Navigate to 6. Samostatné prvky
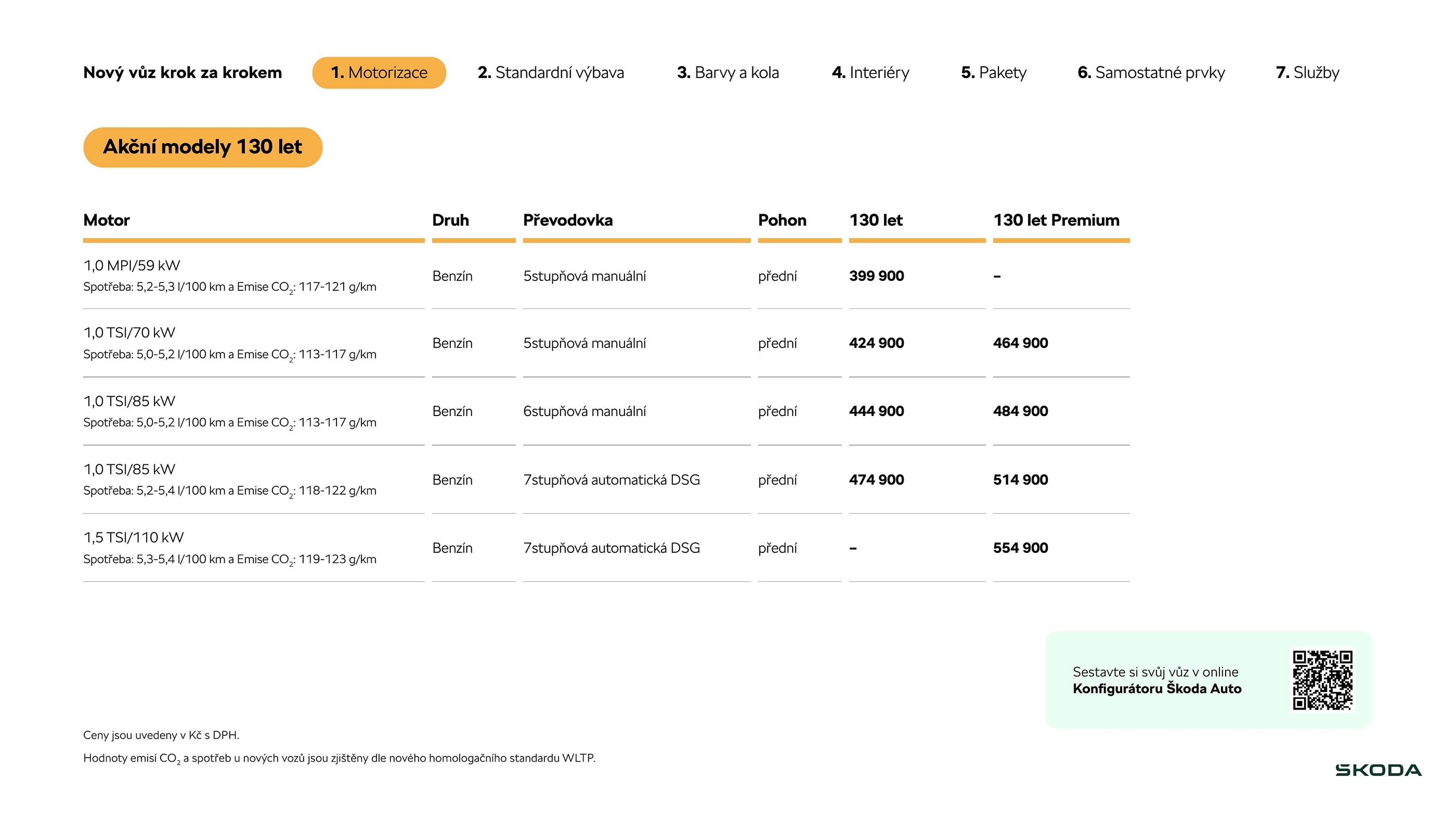Viewport: 1456px width, 819px height. [1151, 72]
